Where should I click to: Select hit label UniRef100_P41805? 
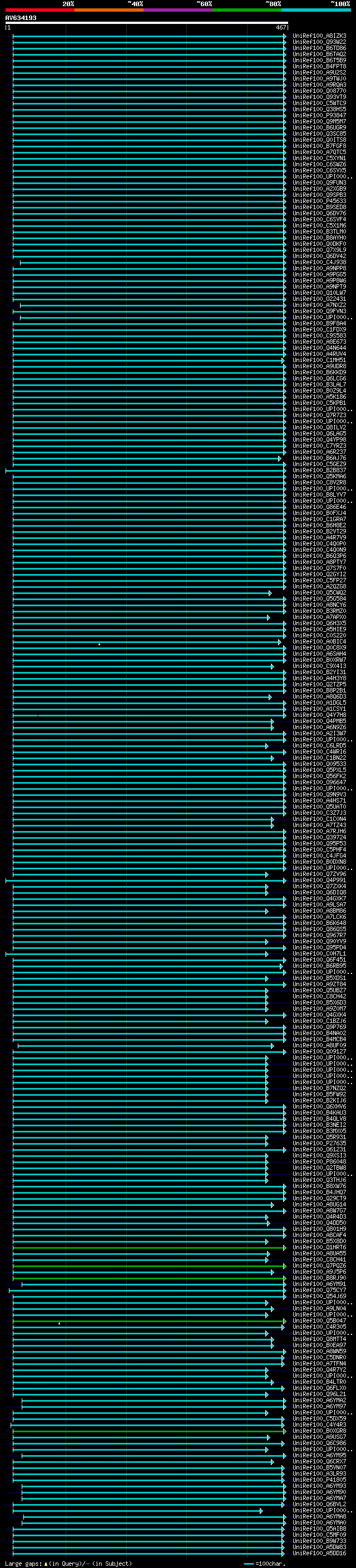click(x=319, y=1480)
